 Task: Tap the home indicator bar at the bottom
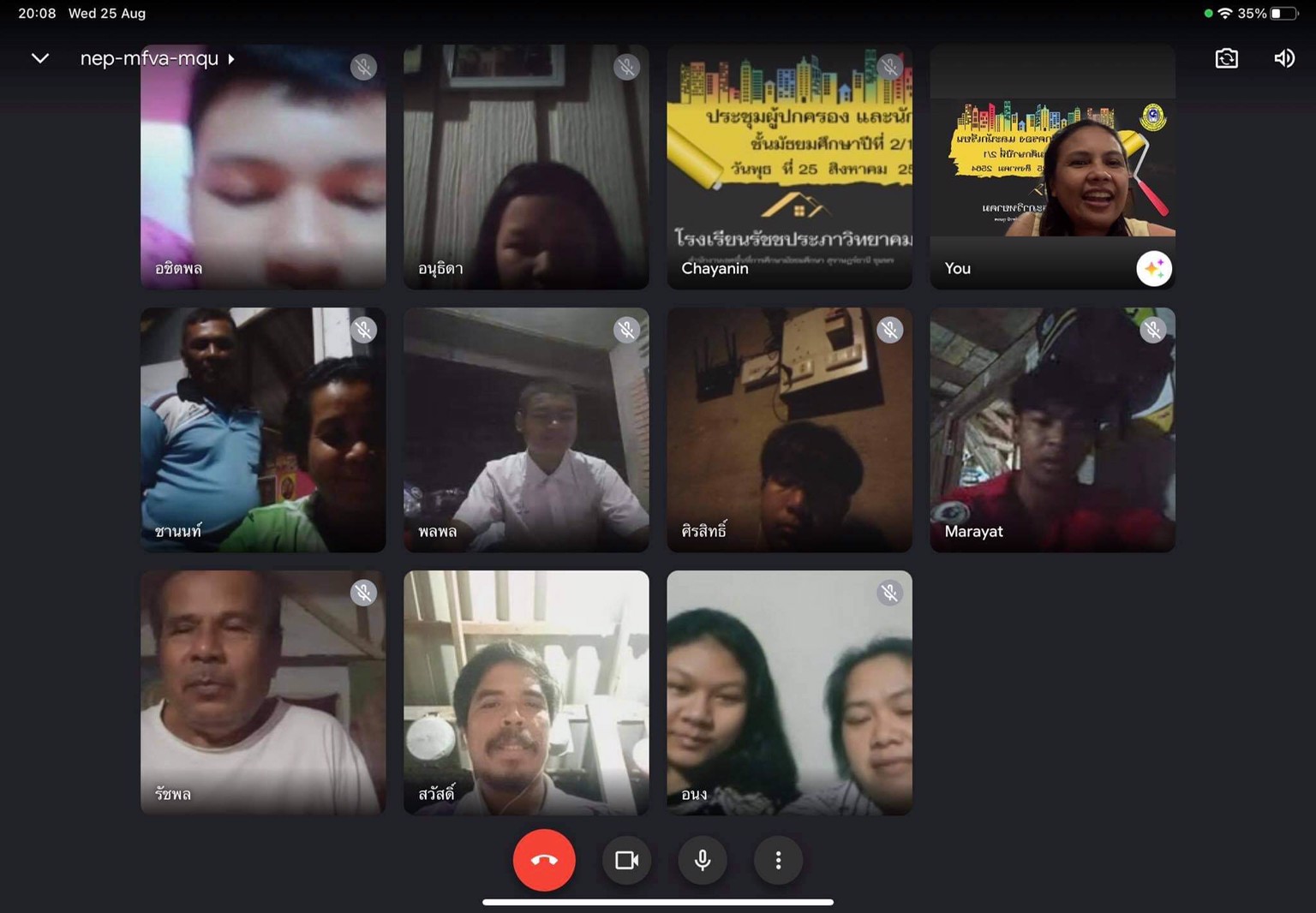pyautogui.click(x=658, y=902)
